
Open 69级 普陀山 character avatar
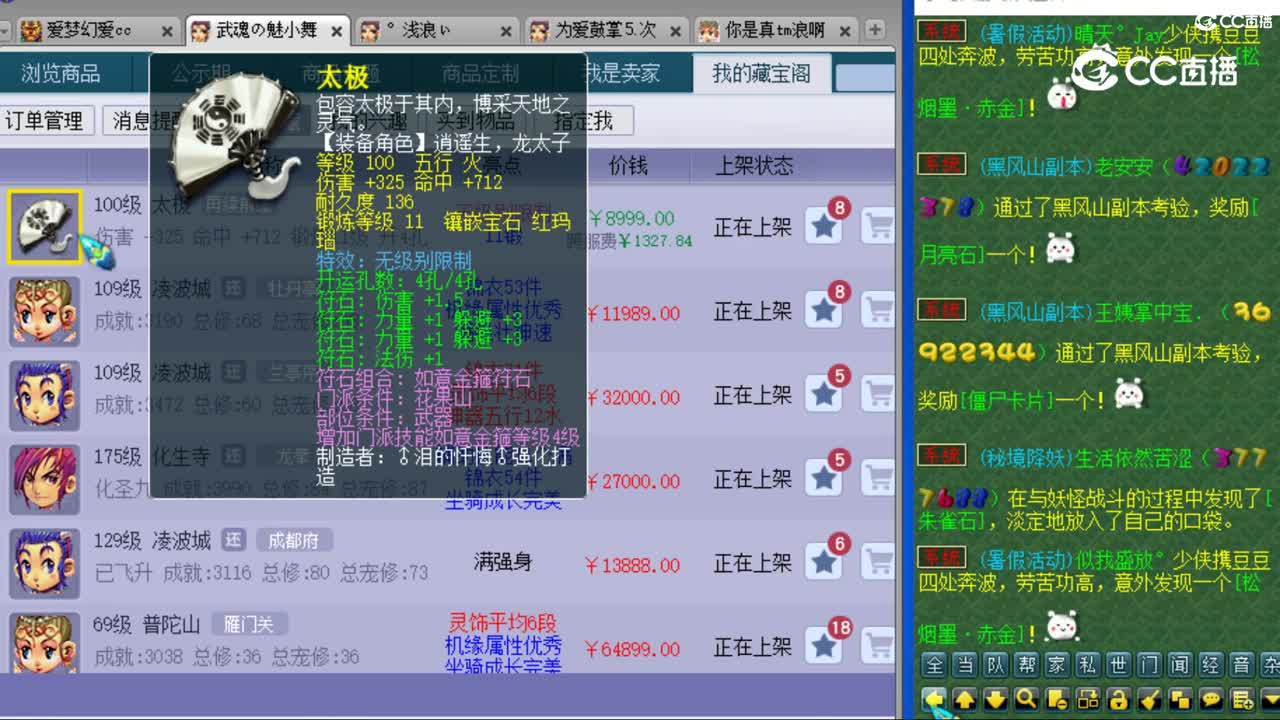tap(45, 641)
